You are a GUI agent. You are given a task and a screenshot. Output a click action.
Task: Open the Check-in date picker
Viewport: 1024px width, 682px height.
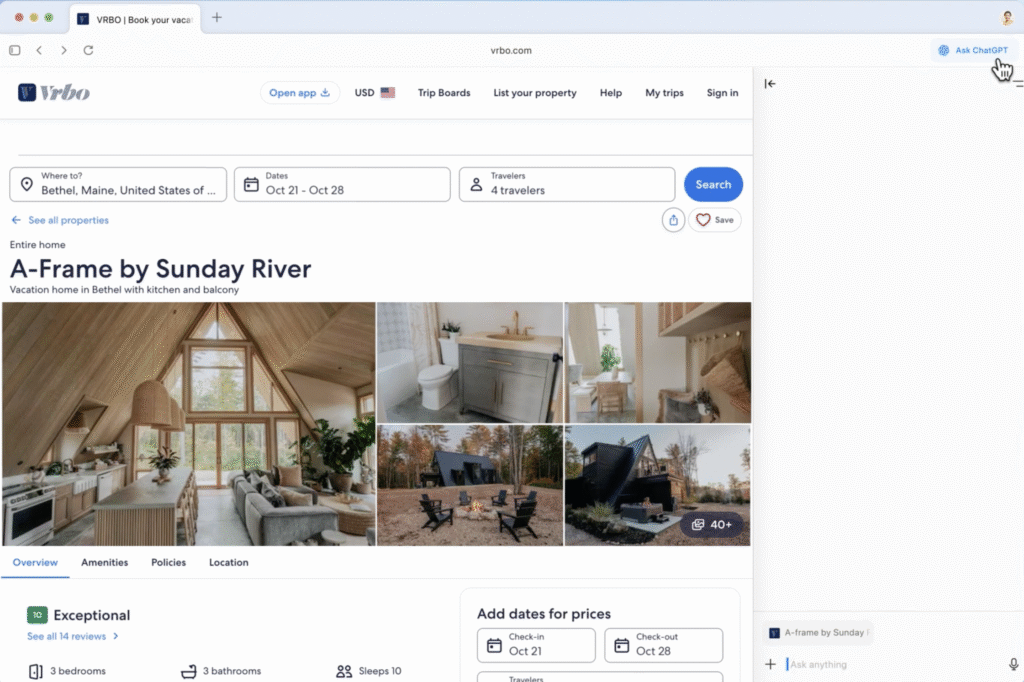535,645
